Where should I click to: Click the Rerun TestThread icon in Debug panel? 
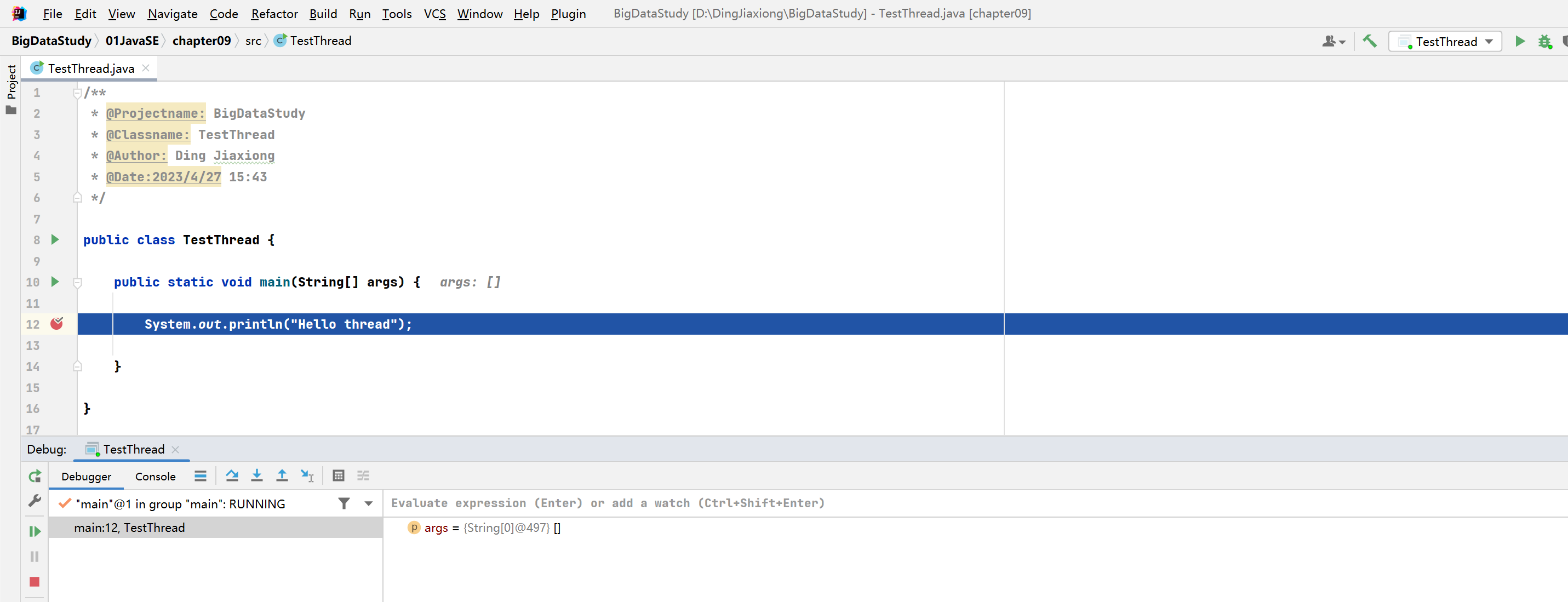click(x=35, y=476)
